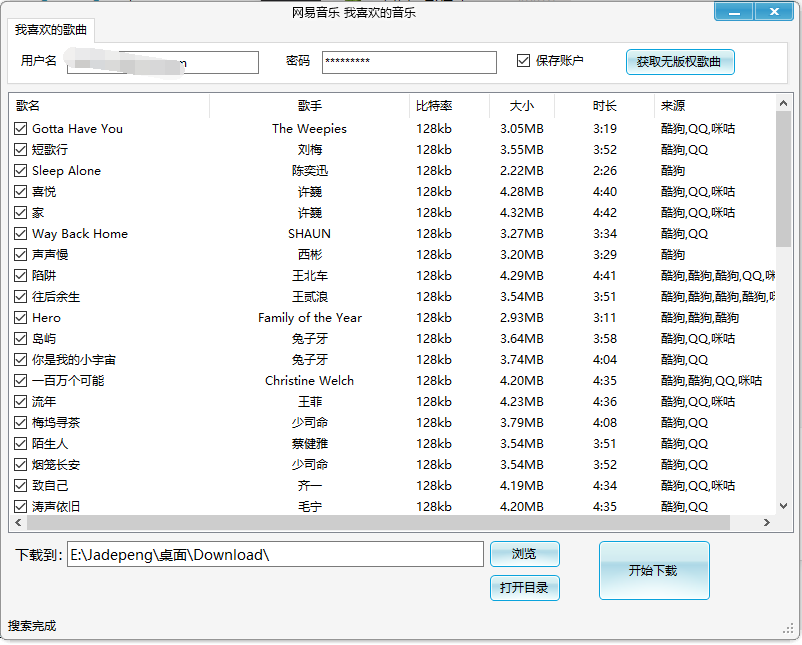802x645 pixels.
Task: Click the horizontal scrollbar thumb
Action: coord(378,522)
